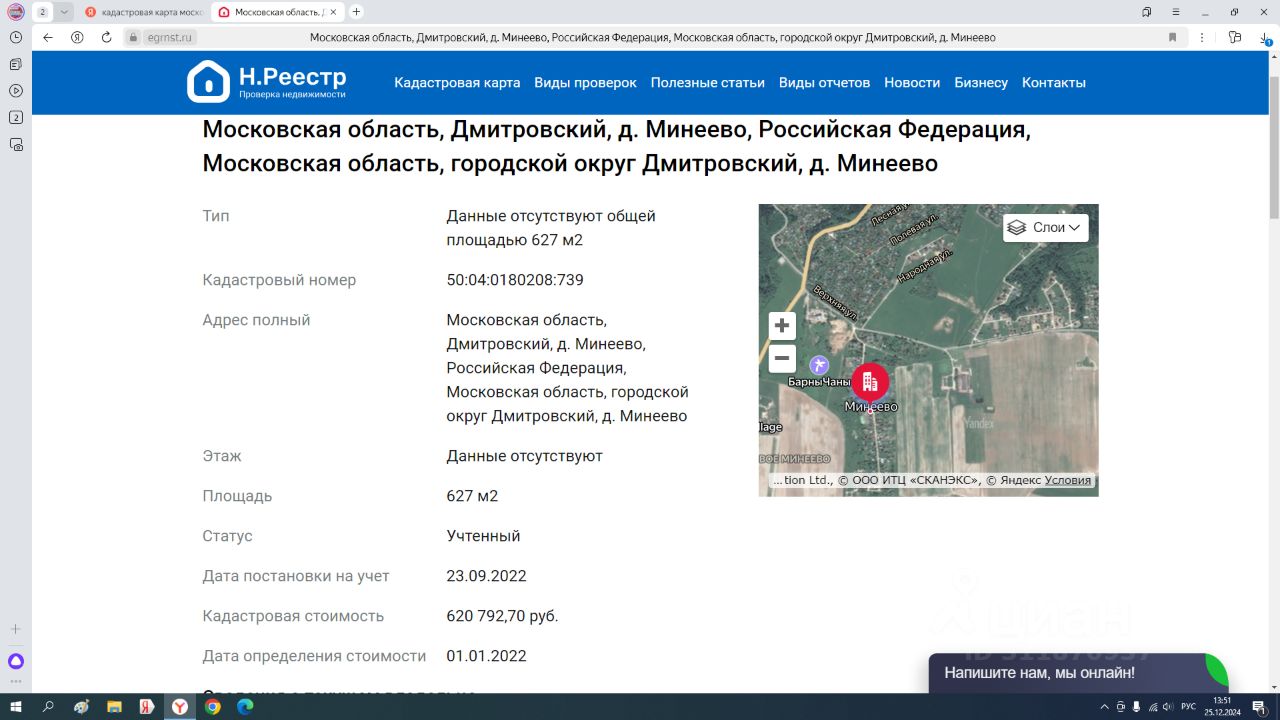Go back to the previous page
This screenshot has height=720, width=1280.
48,38
